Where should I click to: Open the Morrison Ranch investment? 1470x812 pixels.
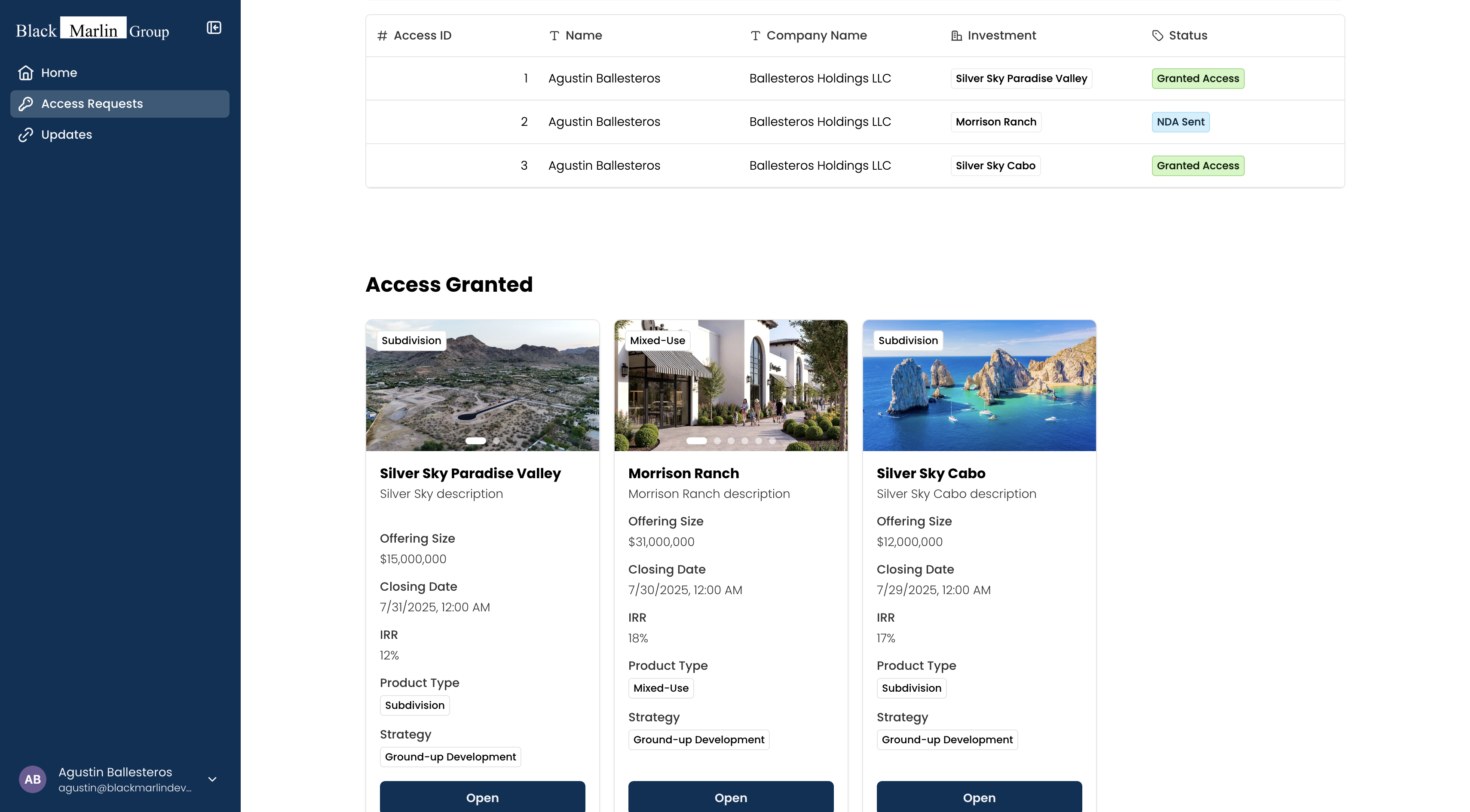coord(730,797)
